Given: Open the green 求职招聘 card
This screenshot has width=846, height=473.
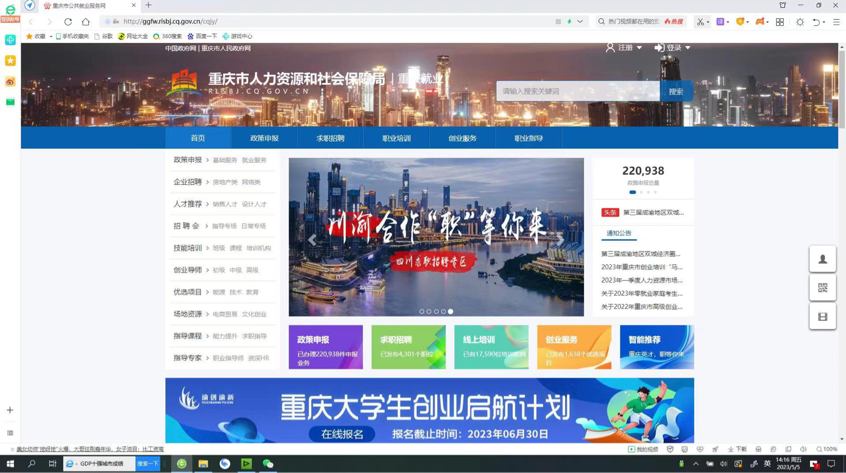Looking at the screenshot, I should (408, 347).
